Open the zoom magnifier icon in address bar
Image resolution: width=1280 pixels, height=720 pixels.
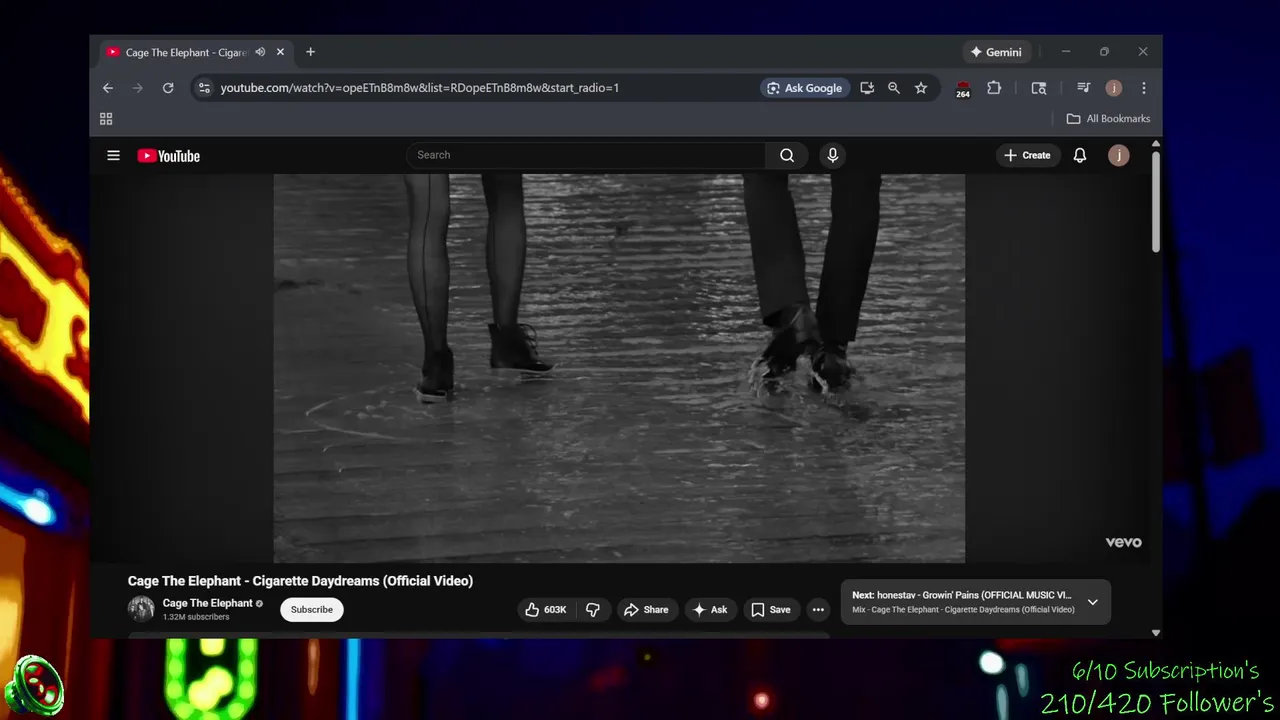click(894, 88)
